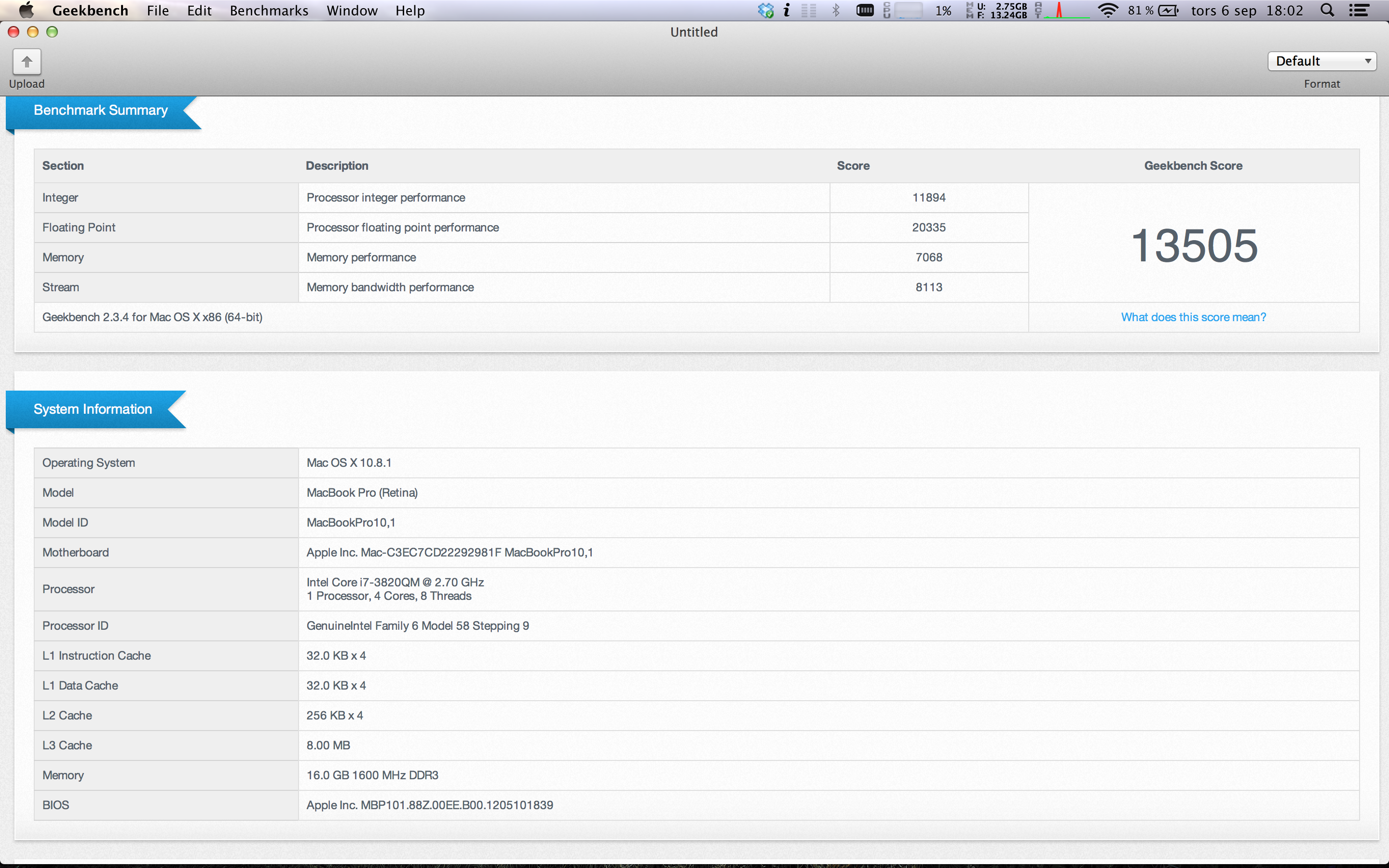The width and height of the screenshot is (1389, 868).
Task: Click 'MacBook Pro (Retina)' model value
Action: [362, 492]
